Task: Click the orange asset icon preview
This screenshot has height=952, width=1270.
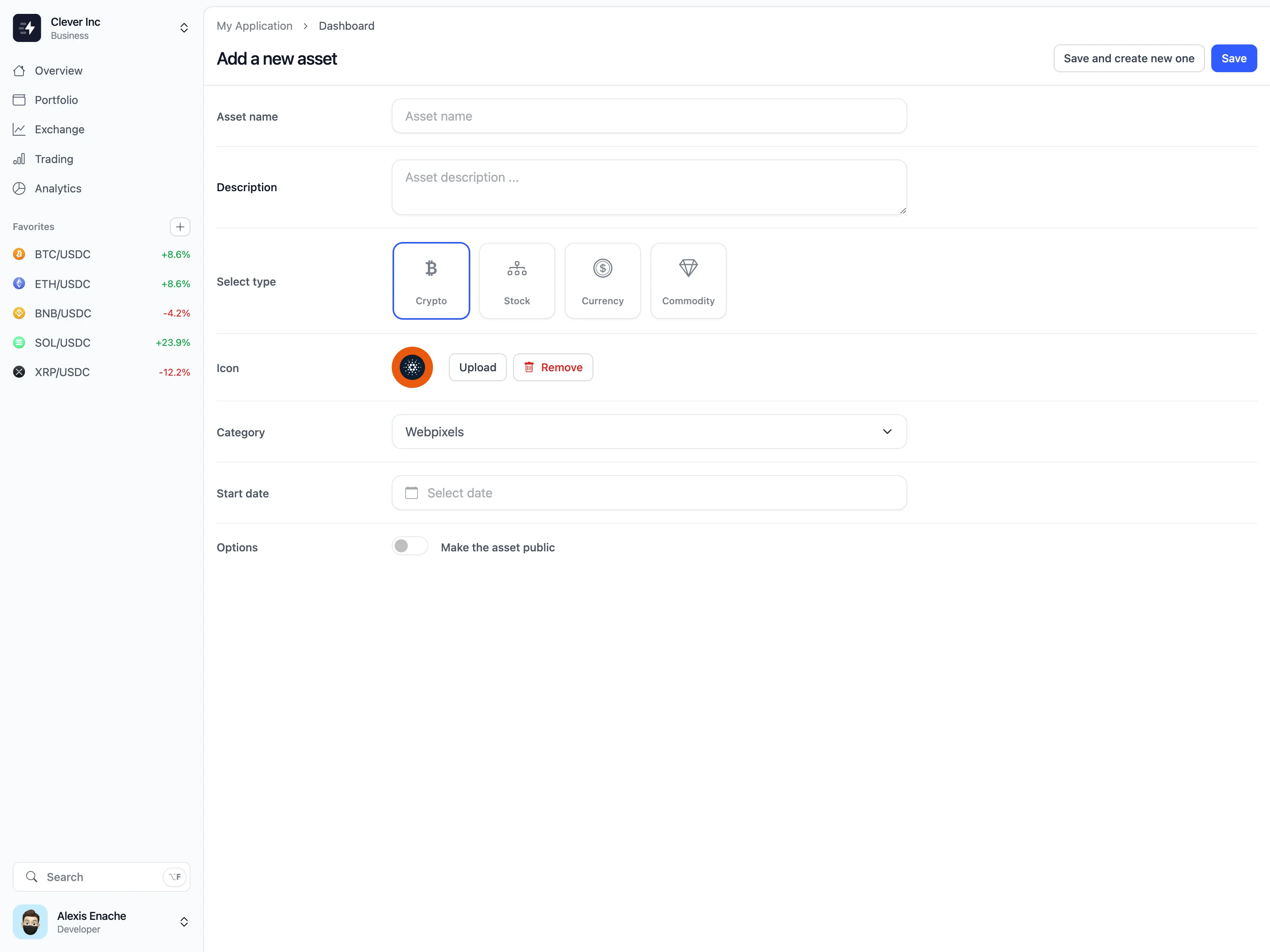Action: click(x=412, y=367)
